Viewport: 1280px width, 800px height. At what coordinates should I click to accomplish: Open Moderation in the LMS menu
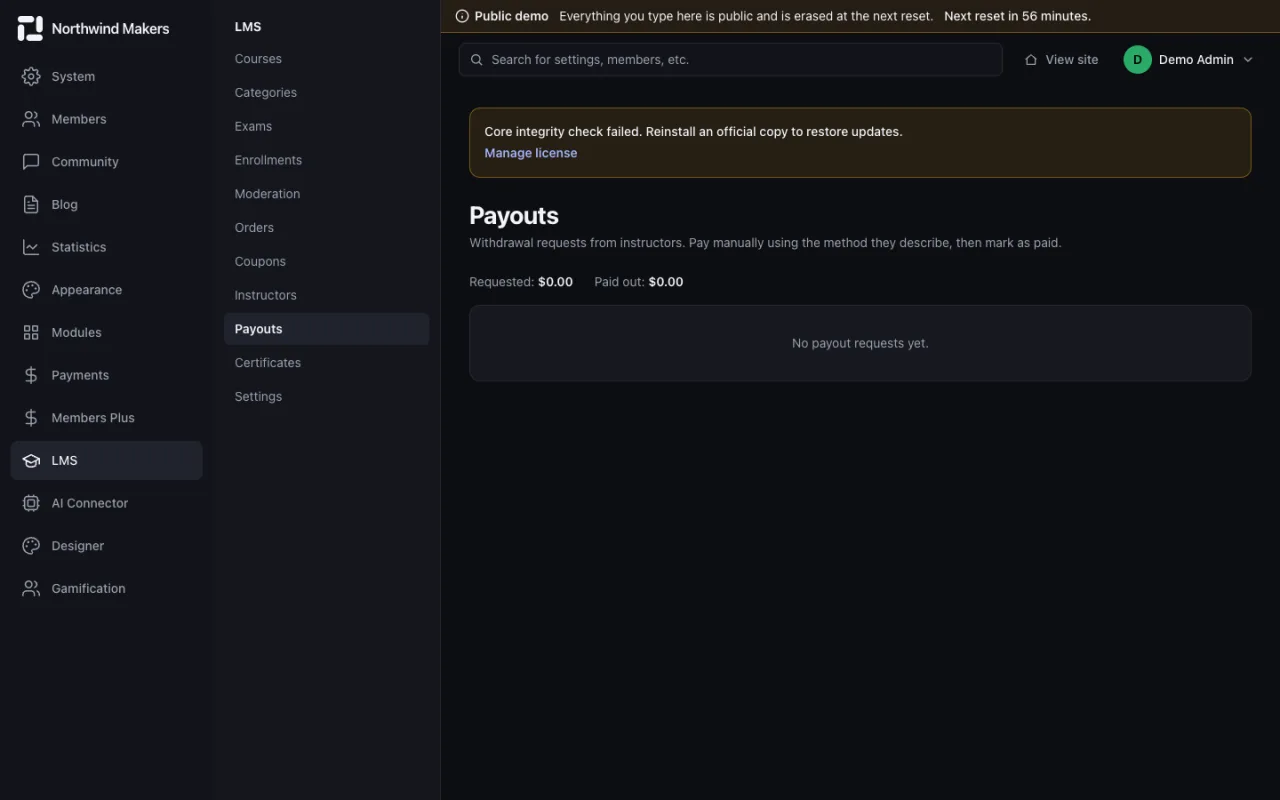coord(326,194)
